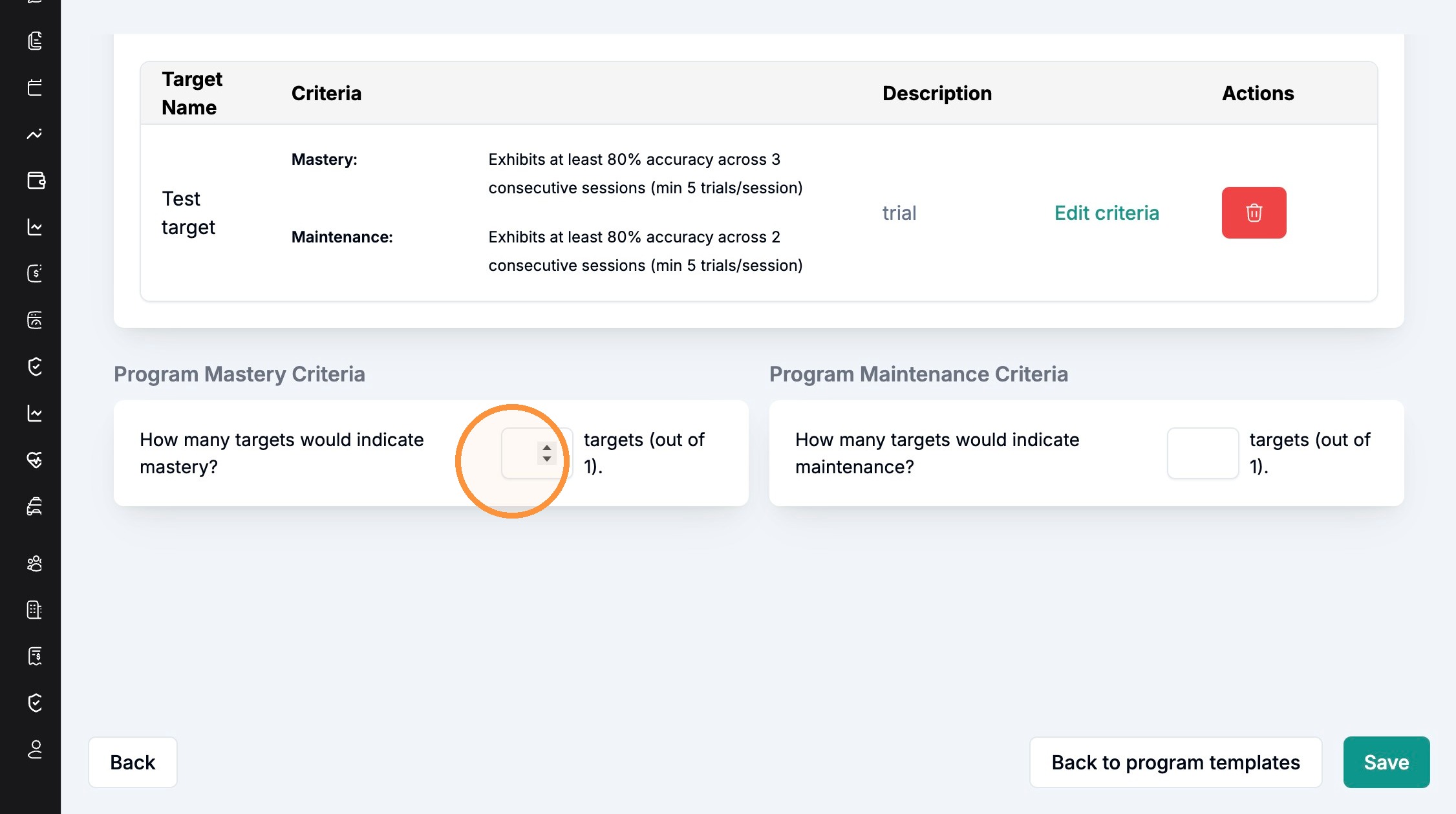Open the heart-rate health icon in sidebar
This screenshot has height=814, width=1456.
(35, 460)
